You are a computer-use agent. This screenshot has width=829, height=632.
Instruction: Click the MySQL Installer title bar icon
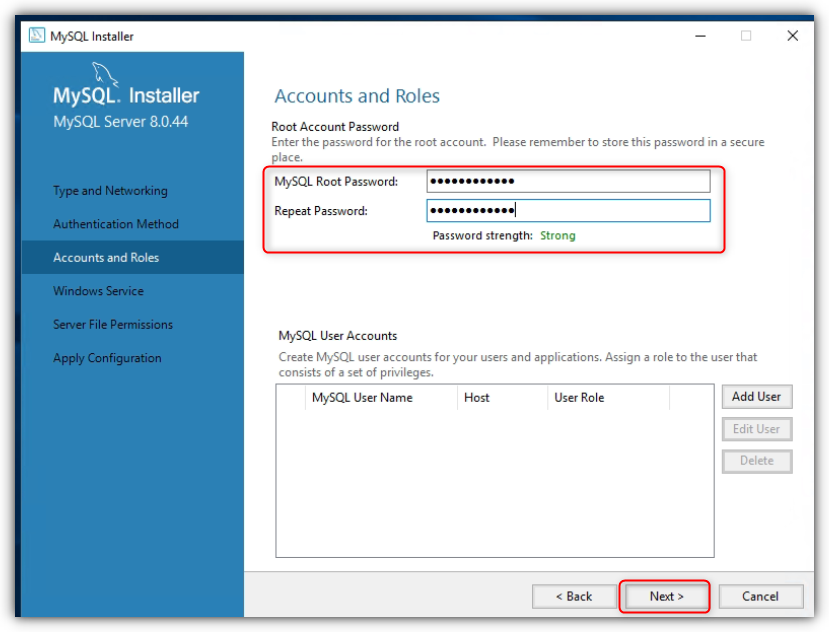tap(36, 35)
